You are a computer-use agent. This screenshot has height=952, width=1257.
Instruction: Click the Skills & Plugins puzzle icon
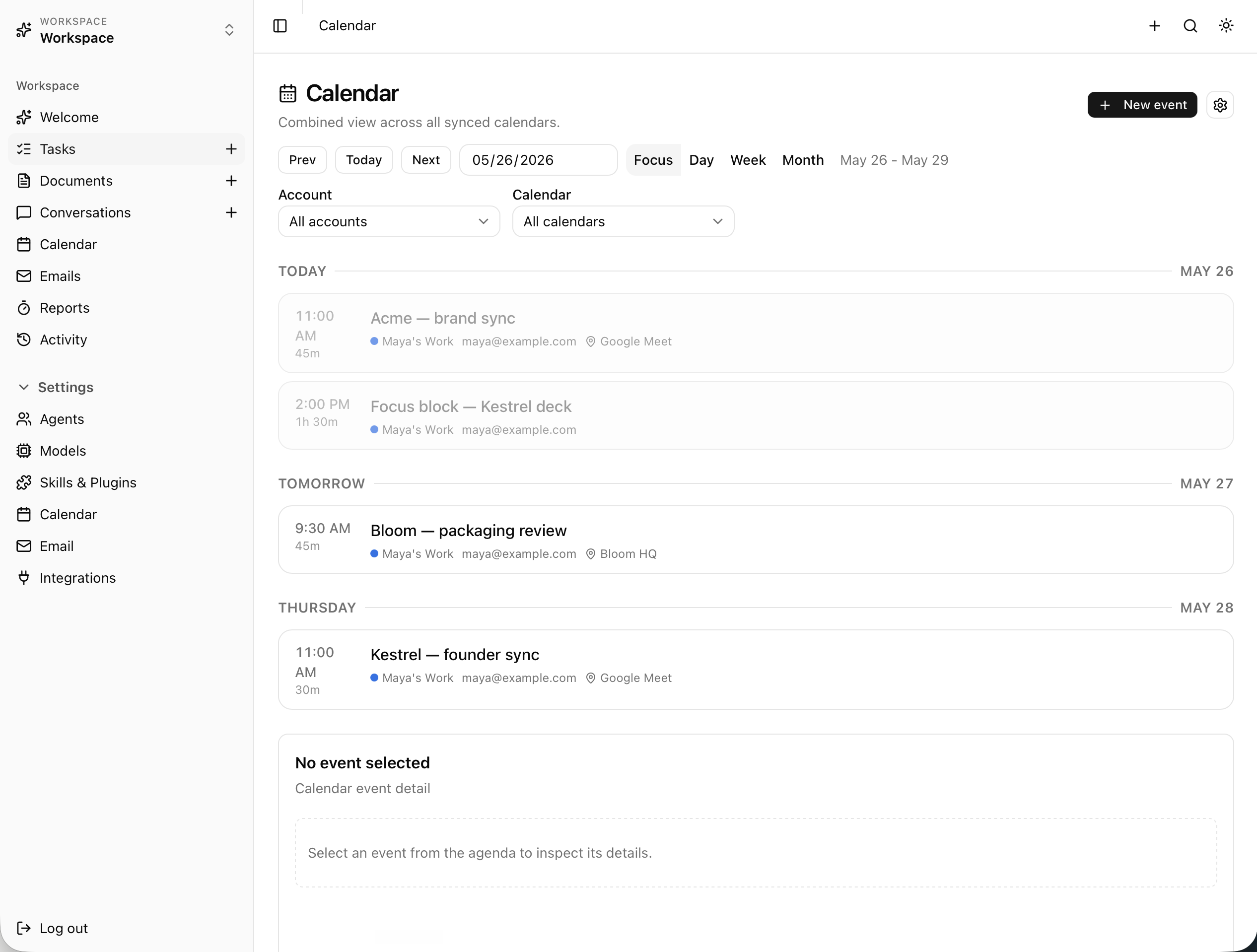[23, 483]
